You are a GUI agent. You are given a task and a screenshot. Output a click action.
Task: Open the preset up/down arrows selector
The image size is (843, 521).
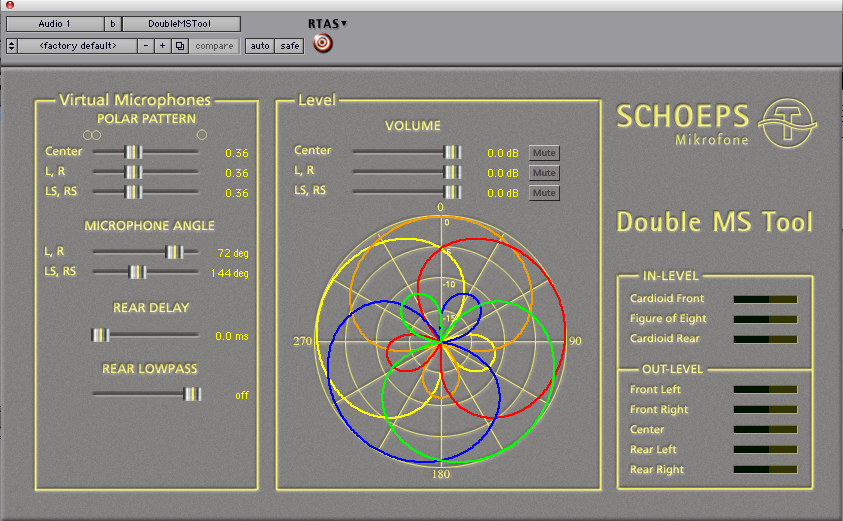11,46
